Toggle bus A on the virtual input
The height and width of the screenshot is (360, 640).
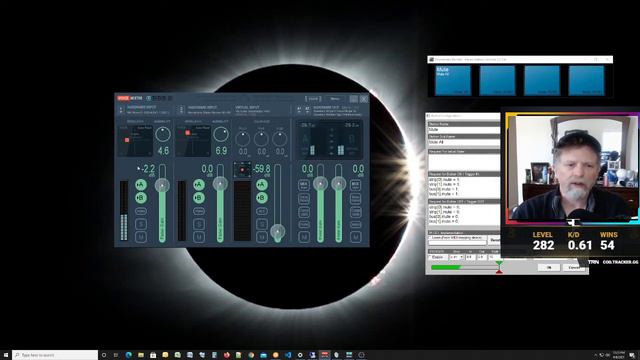coord(262,185)
